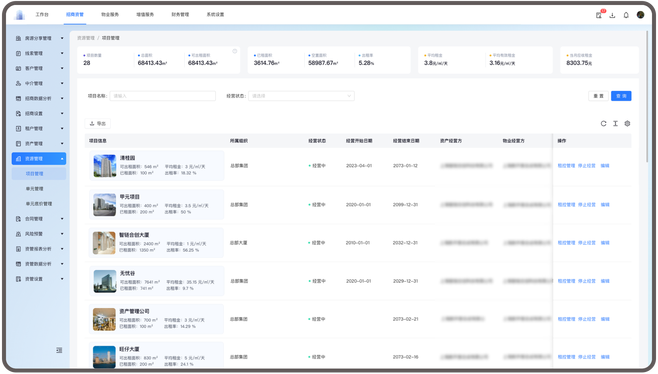Viewport: 658px width, 374px height.
Task: Switch to the 增值服务 top tab
Action: click(145, 15)
